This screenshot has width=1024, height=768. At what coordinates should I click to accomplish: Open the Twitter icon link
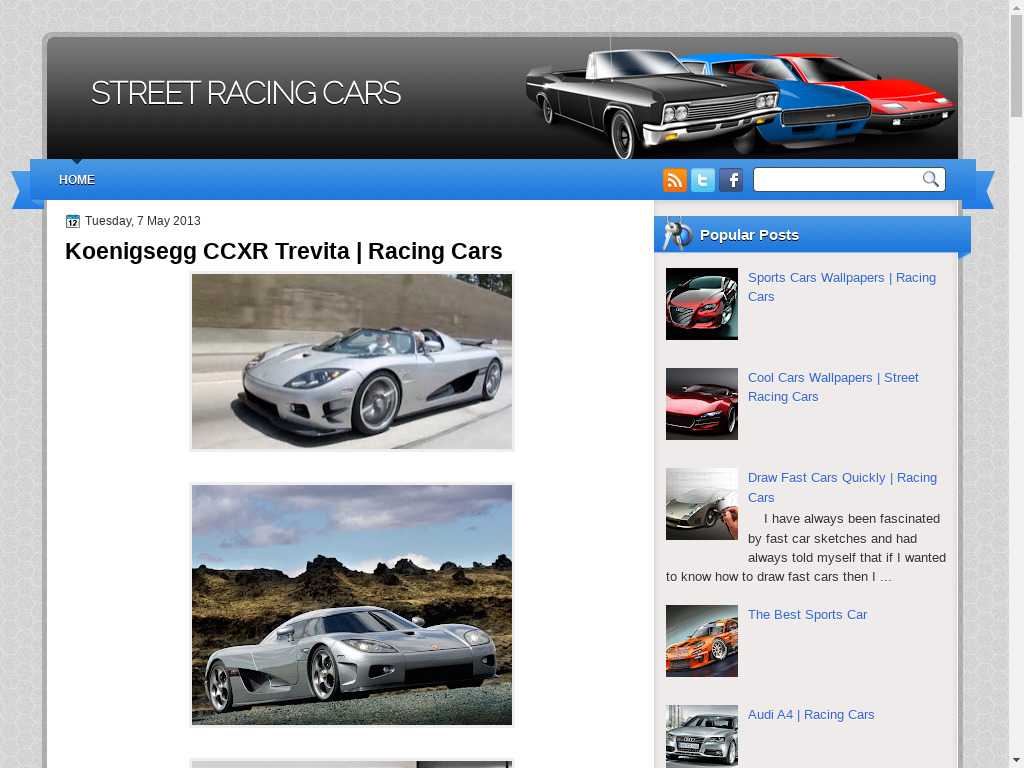tap(703, 180)
